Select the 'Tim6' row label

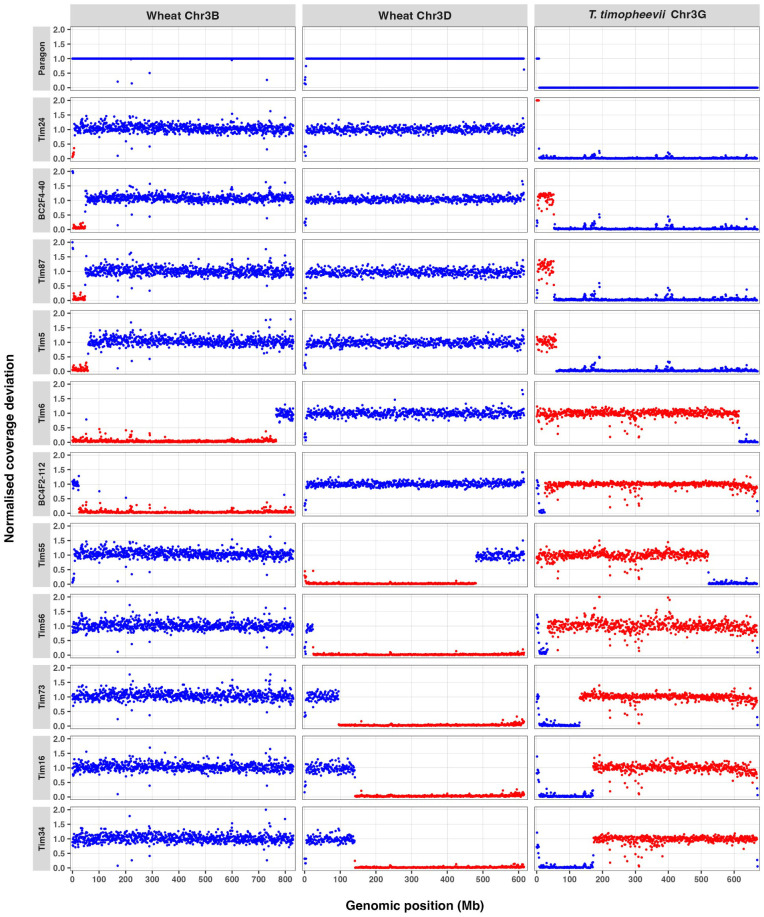43,413
